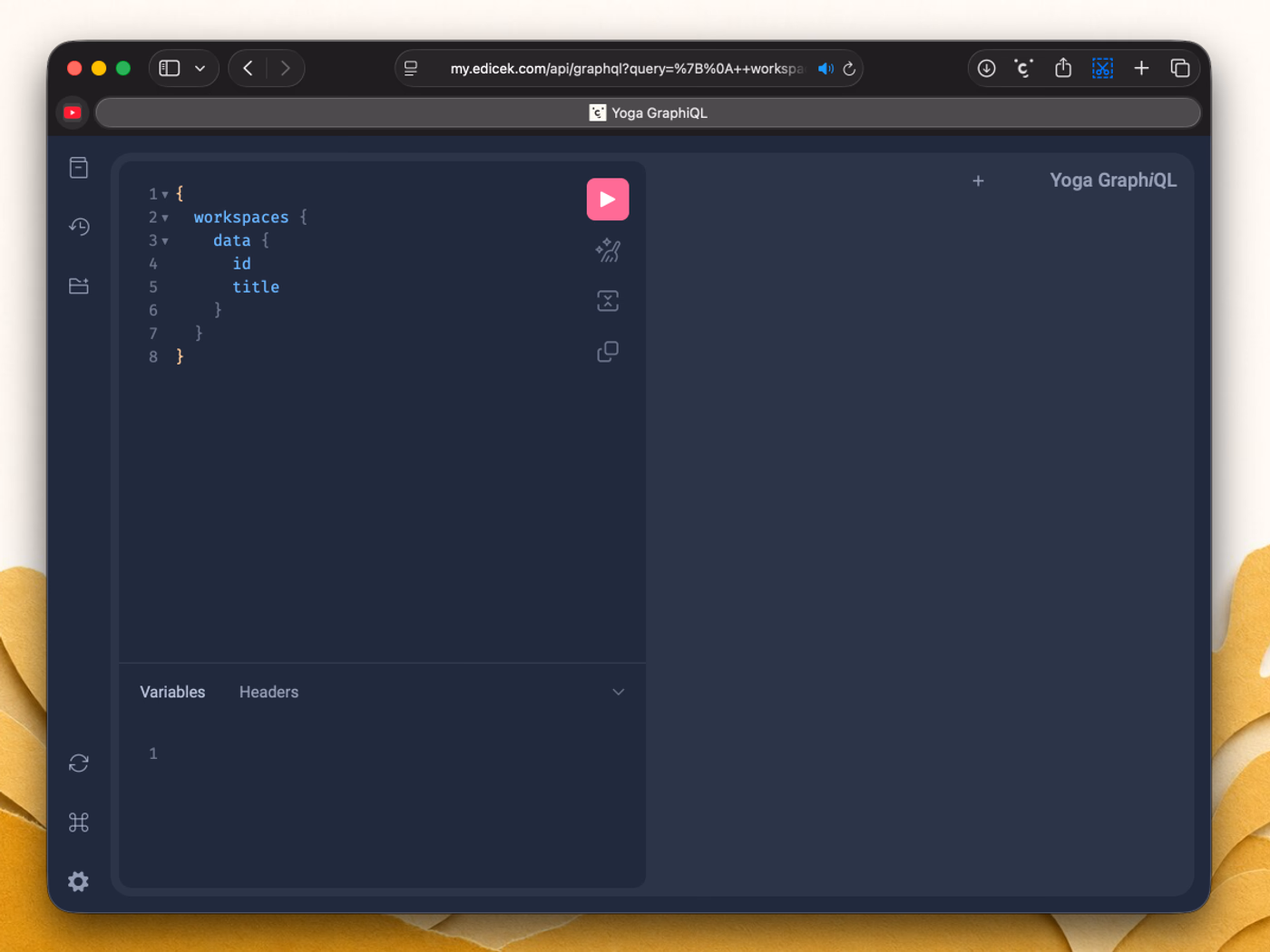Open the Safari tab group dropdown
Screen dimensions: 1270x952
[200, 68]
